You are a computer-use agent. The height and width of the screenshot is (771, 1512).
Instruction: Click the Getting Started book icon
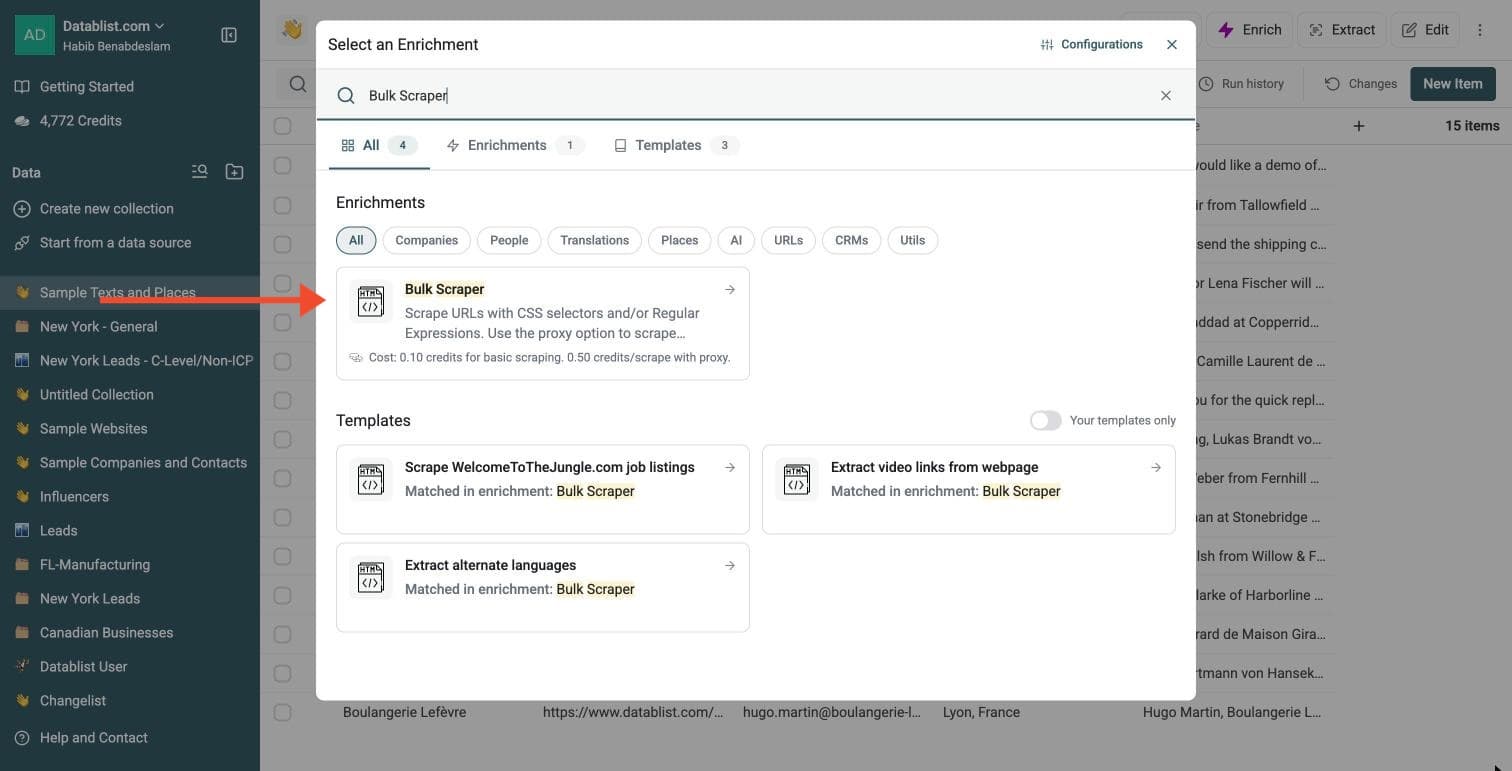tap(22, 87)
